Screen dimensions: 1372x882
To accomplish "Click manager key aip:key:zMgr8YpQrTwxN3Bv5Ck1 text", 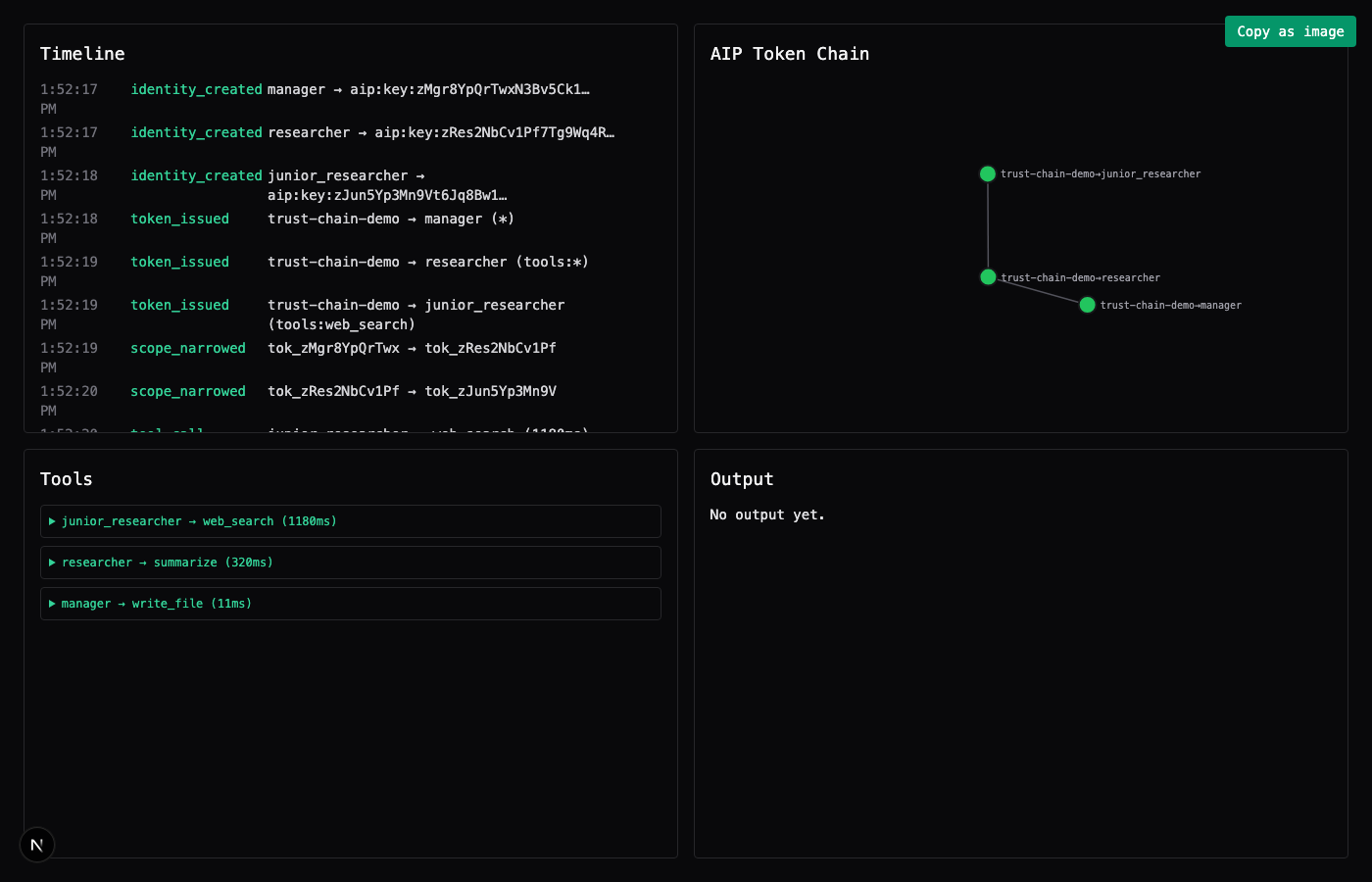I will [469, 89].
